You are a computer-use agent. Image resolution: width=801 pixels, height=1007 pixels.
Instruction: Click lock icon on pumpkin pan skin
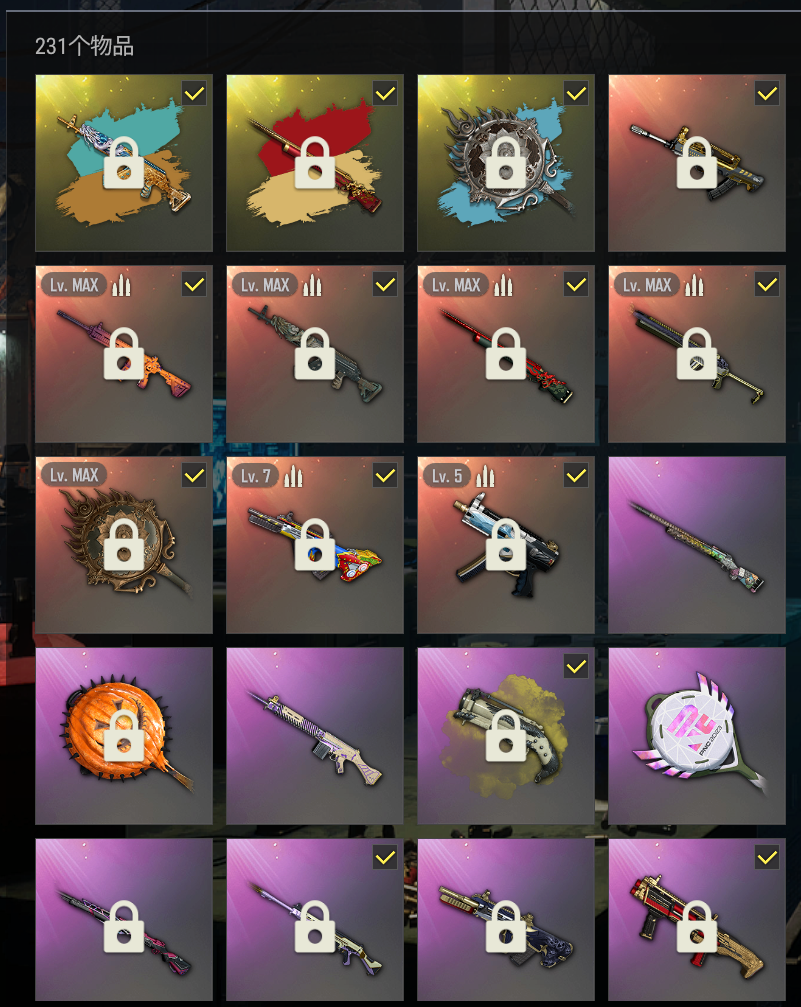[123, 736]
